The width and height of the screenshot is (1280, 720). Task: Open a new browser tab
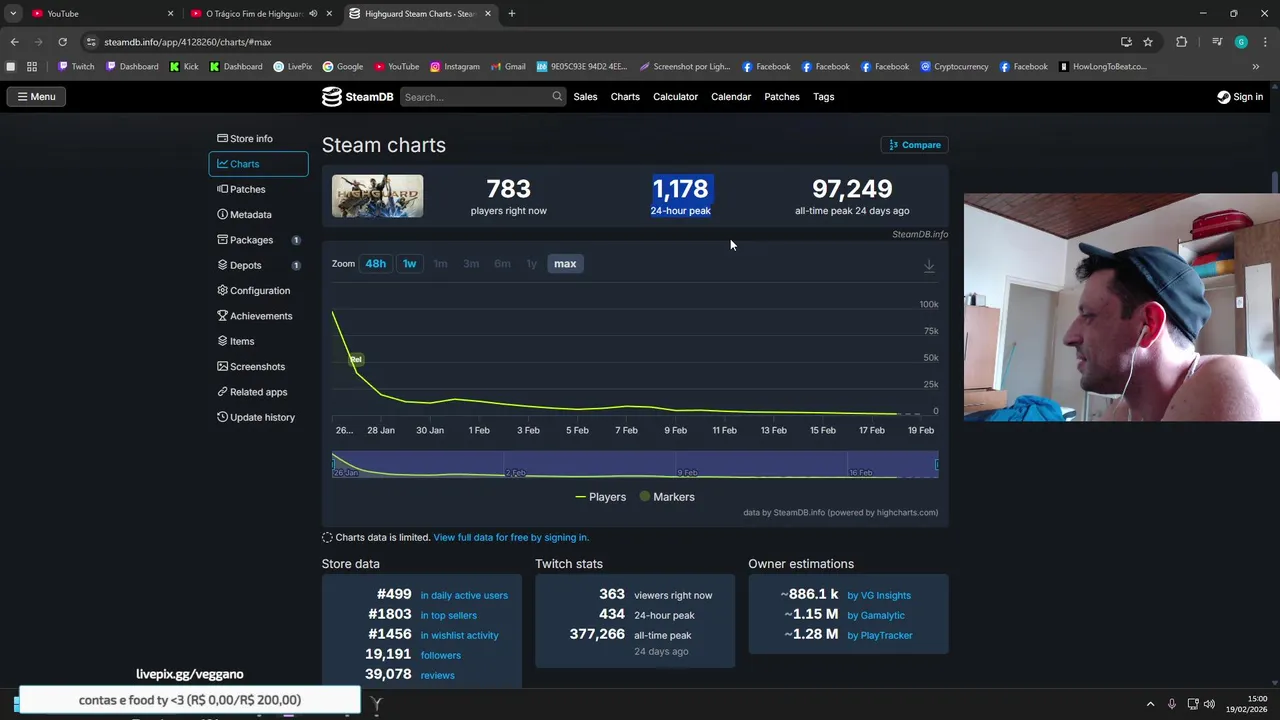[x=512, y=14]
